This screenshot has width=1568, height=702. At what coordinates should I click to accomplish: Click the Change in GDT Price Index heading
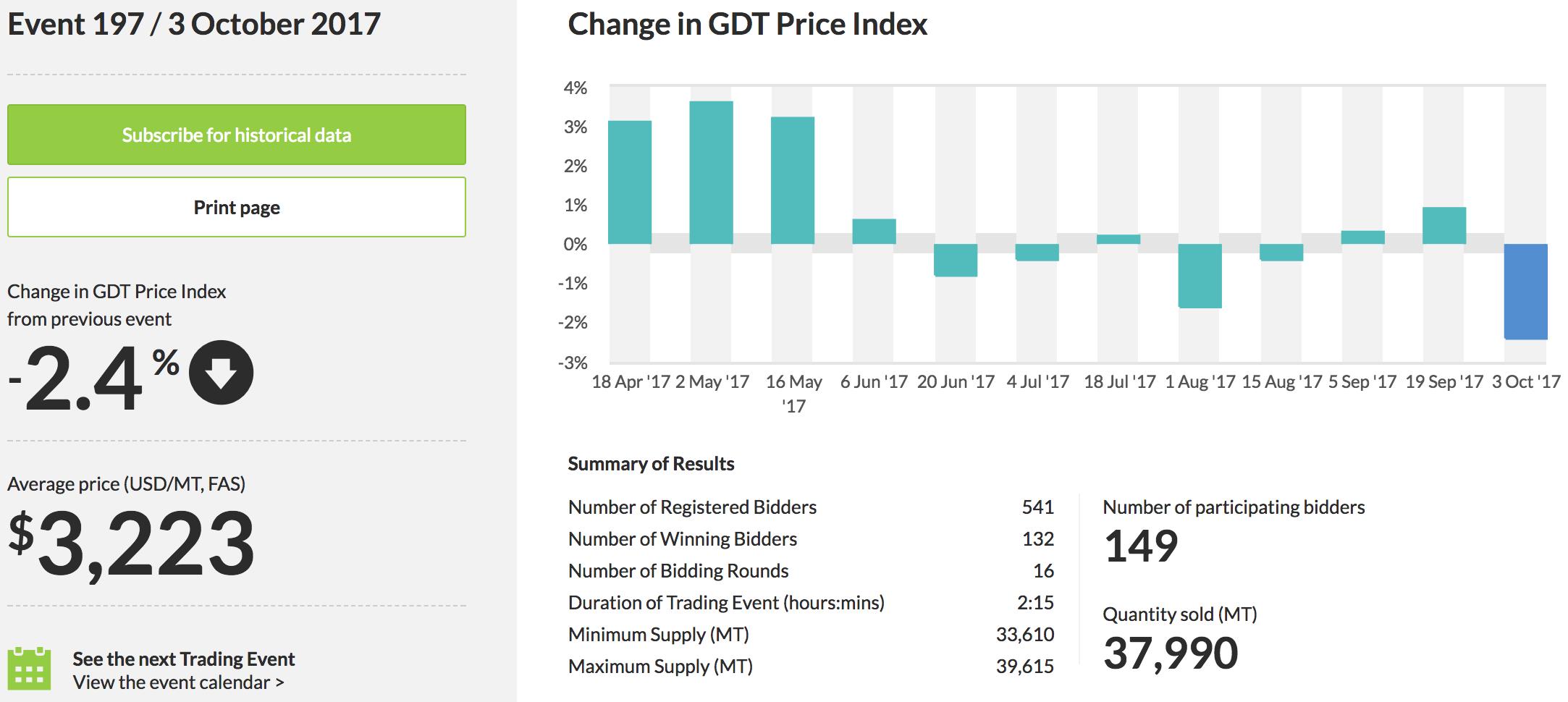747,24
